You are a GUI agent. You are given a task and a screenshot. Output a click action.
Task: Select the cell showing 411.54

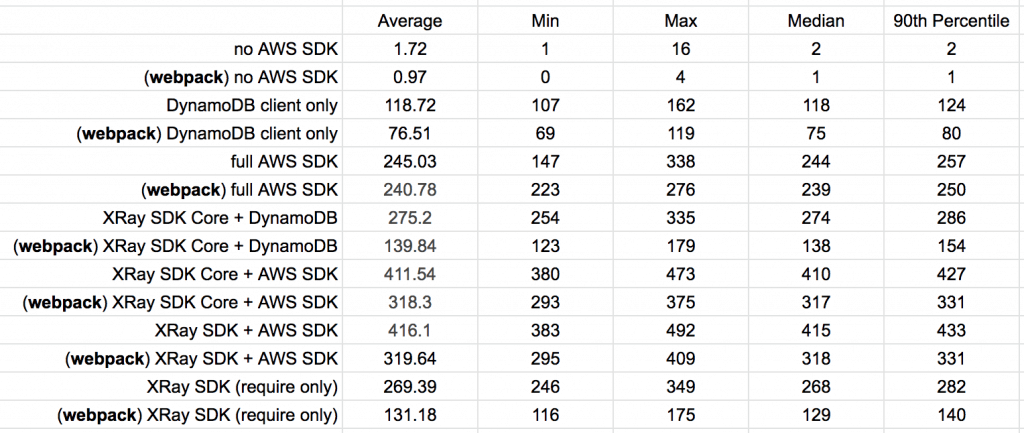coord(410,273)
